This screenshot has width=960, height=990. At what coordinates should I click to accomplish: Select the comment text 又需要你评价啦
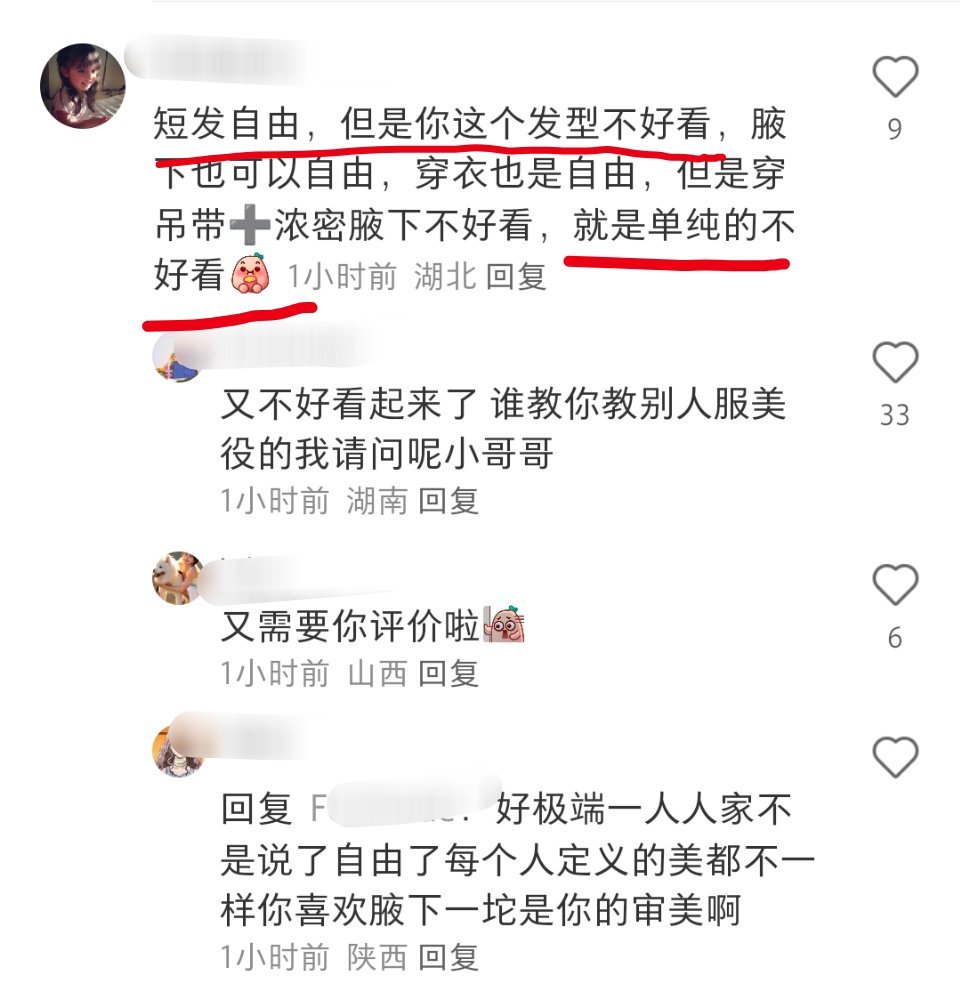point(350,626)
